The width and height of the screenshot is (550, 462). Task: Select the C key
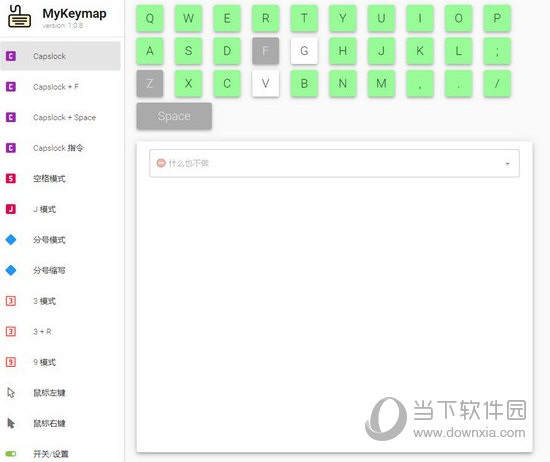[x=227, y=83]
